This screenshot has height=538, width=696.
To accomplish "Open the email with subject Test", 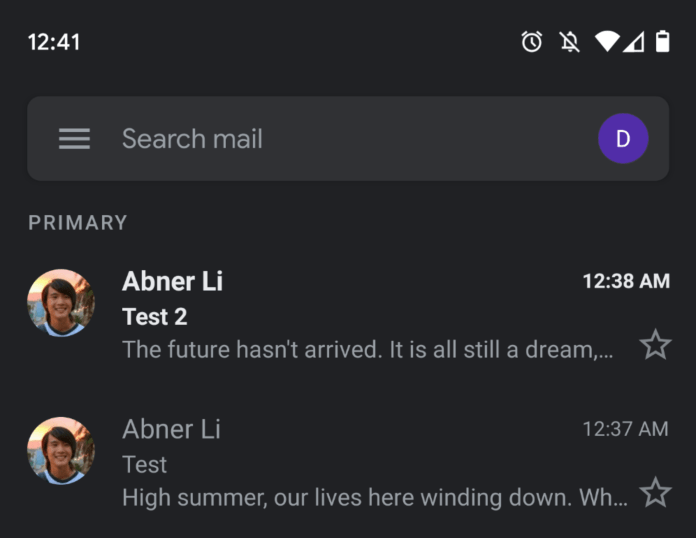I will [x=144, y=465].
